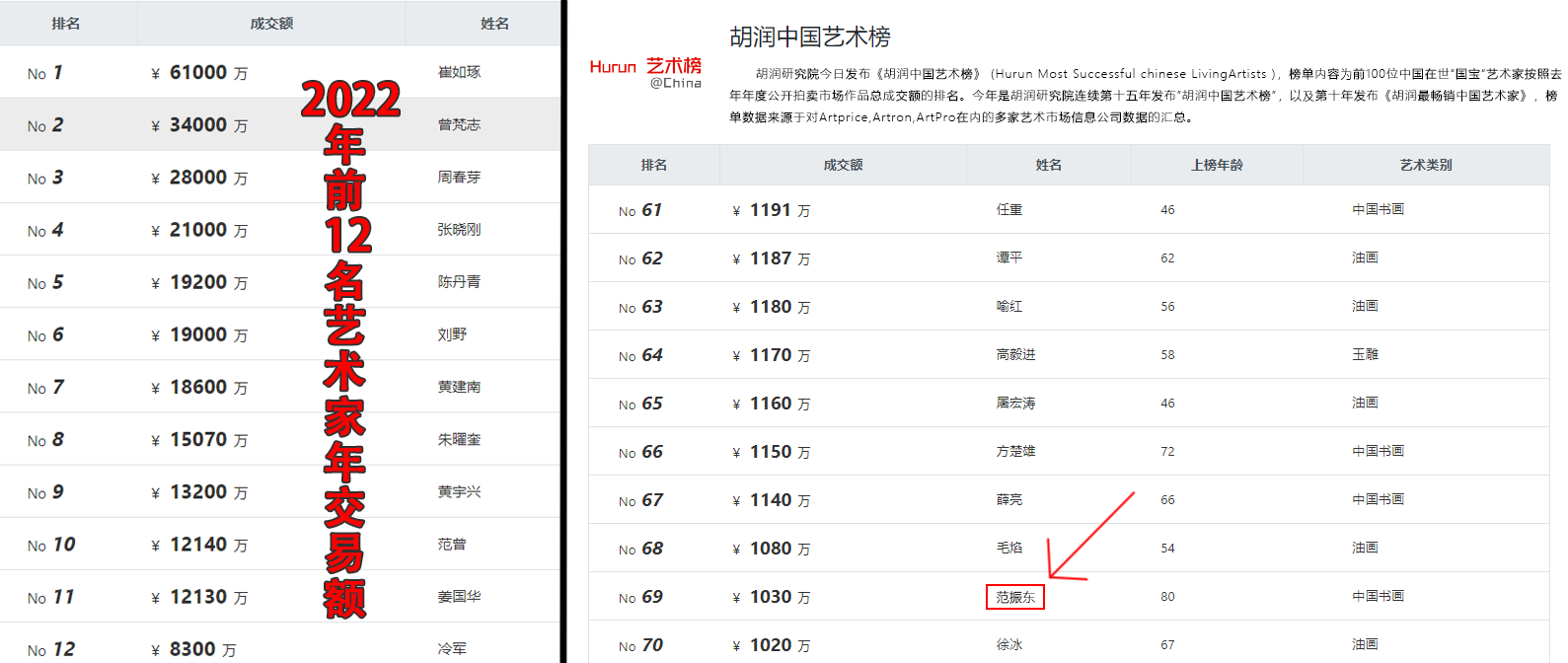The width and height of the screenshot is (1568, 663).
Task: Select the artist name 崔如琢
Action: (x=459, y=72)
